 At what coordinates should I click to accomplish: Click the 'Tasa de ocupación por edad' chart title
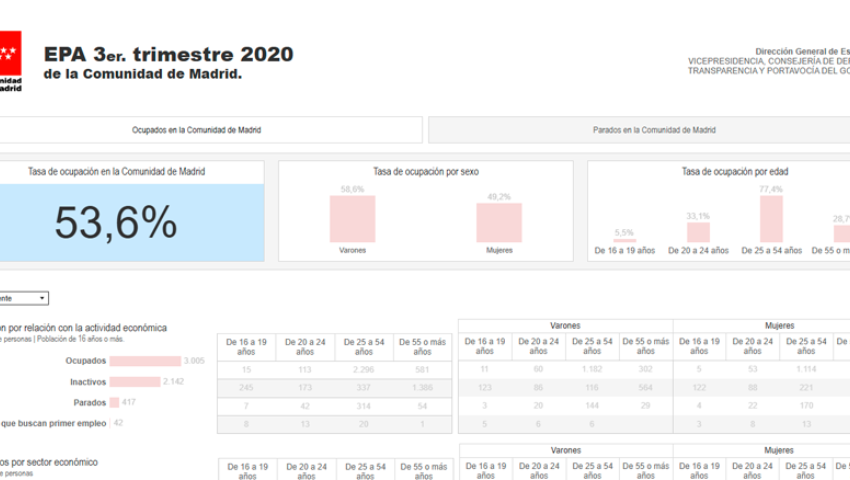735,171
